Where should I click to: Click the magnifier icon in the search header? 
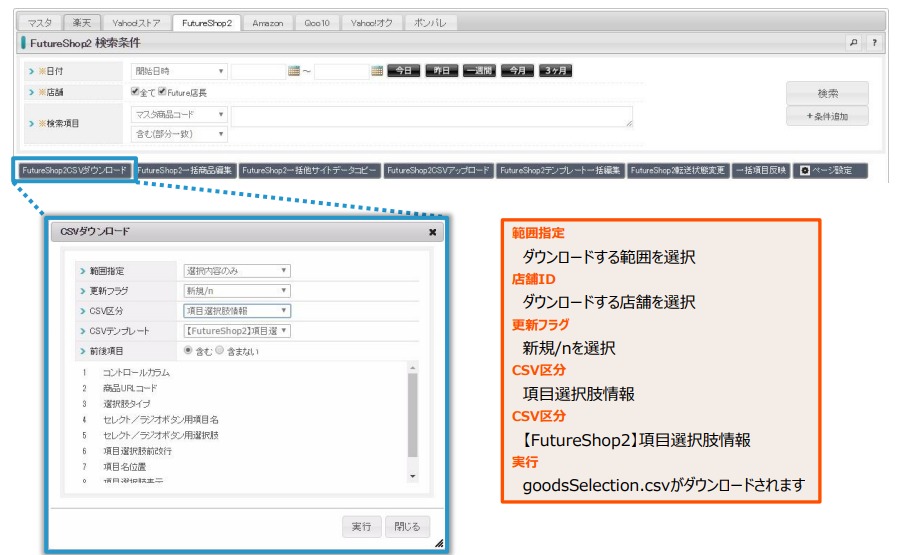(854, 43)
